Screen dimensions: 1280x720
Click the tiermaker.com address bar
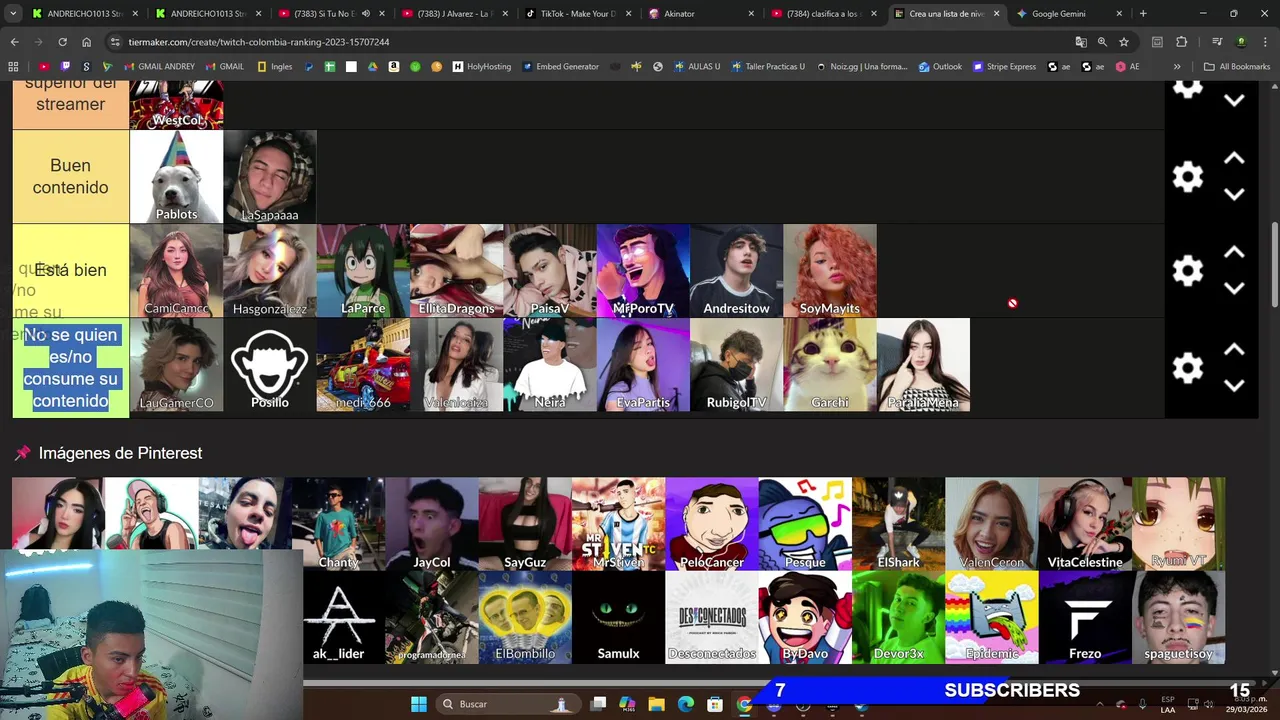click(x=590, y=42)
